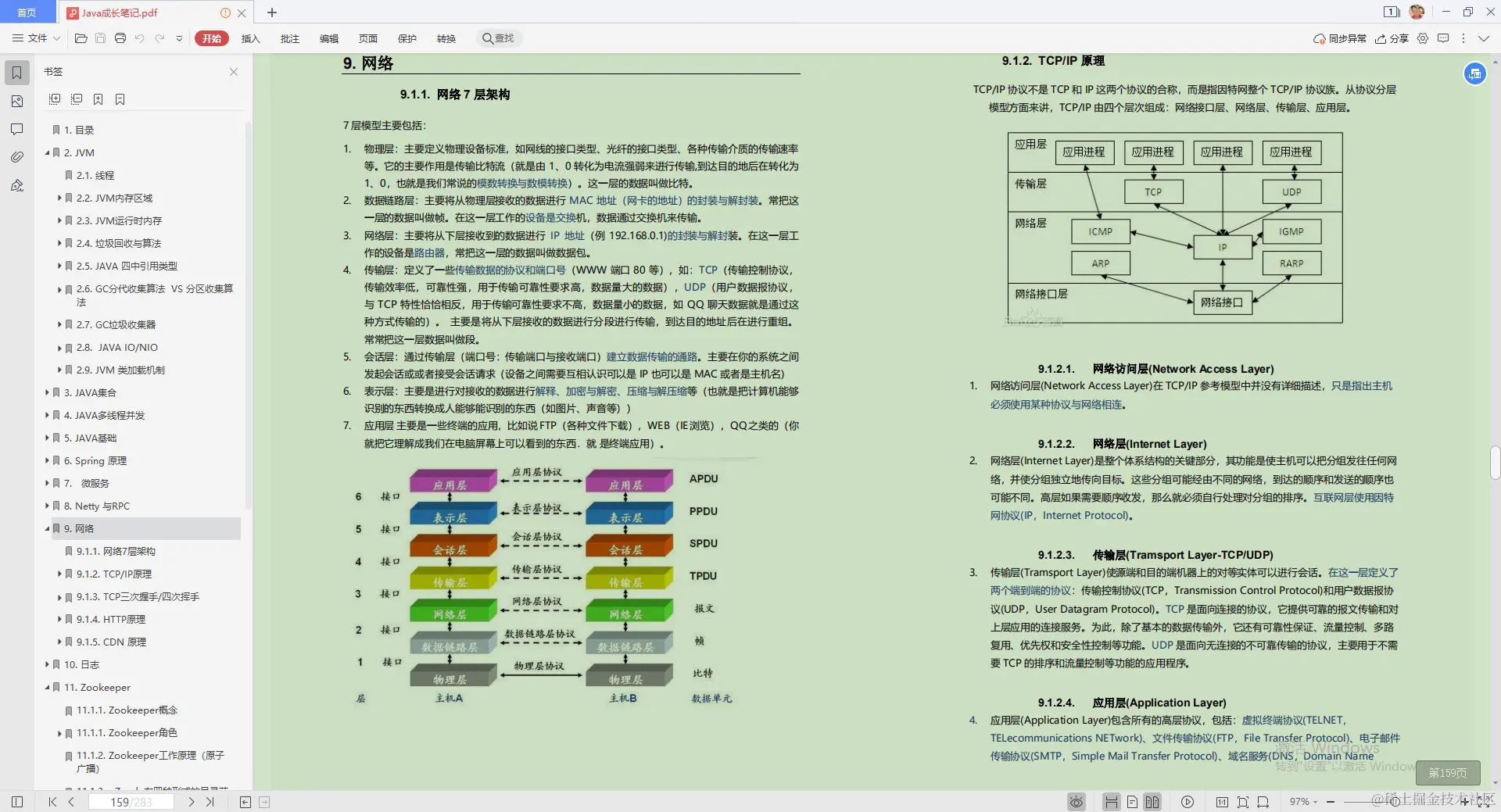Print the document via the printer icon
Viewport: 1501px width, 812px height.
tap(120, 38)
